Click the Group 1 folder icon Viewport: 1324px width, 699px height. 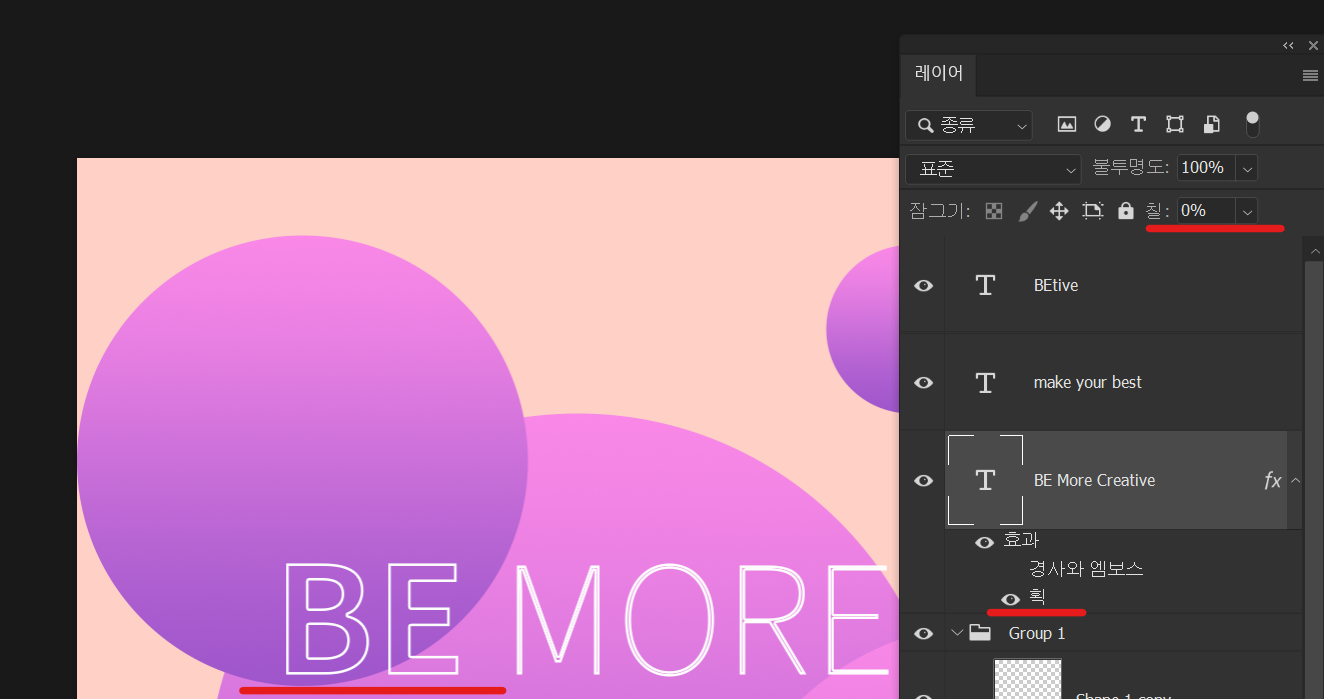[980, 633]
